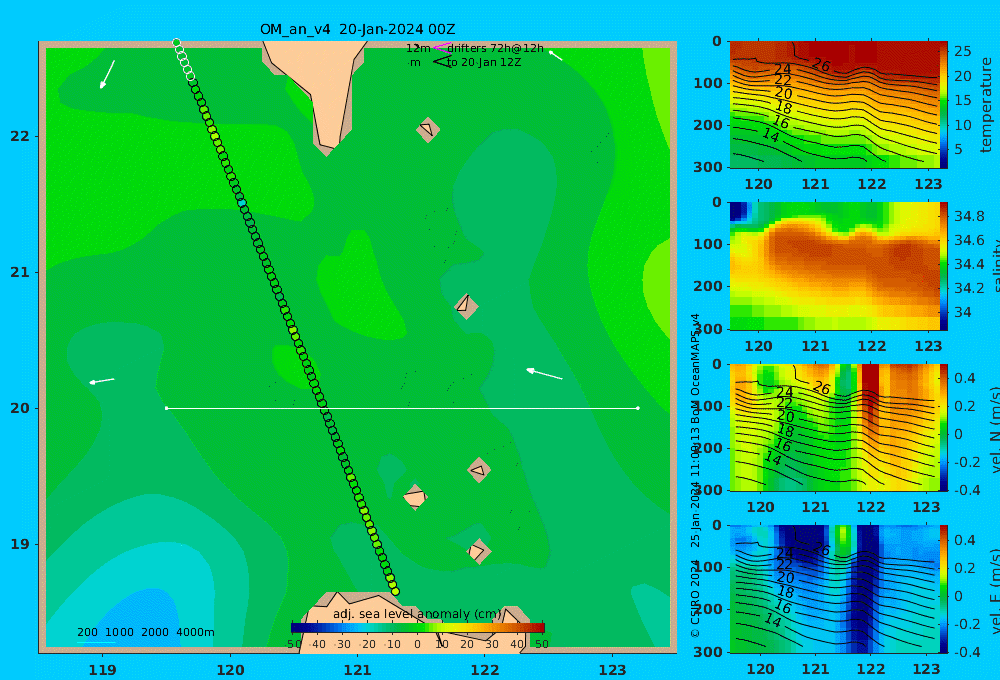
Task: Select the eastern endpoint of the white transect
Action: [638, 408]
